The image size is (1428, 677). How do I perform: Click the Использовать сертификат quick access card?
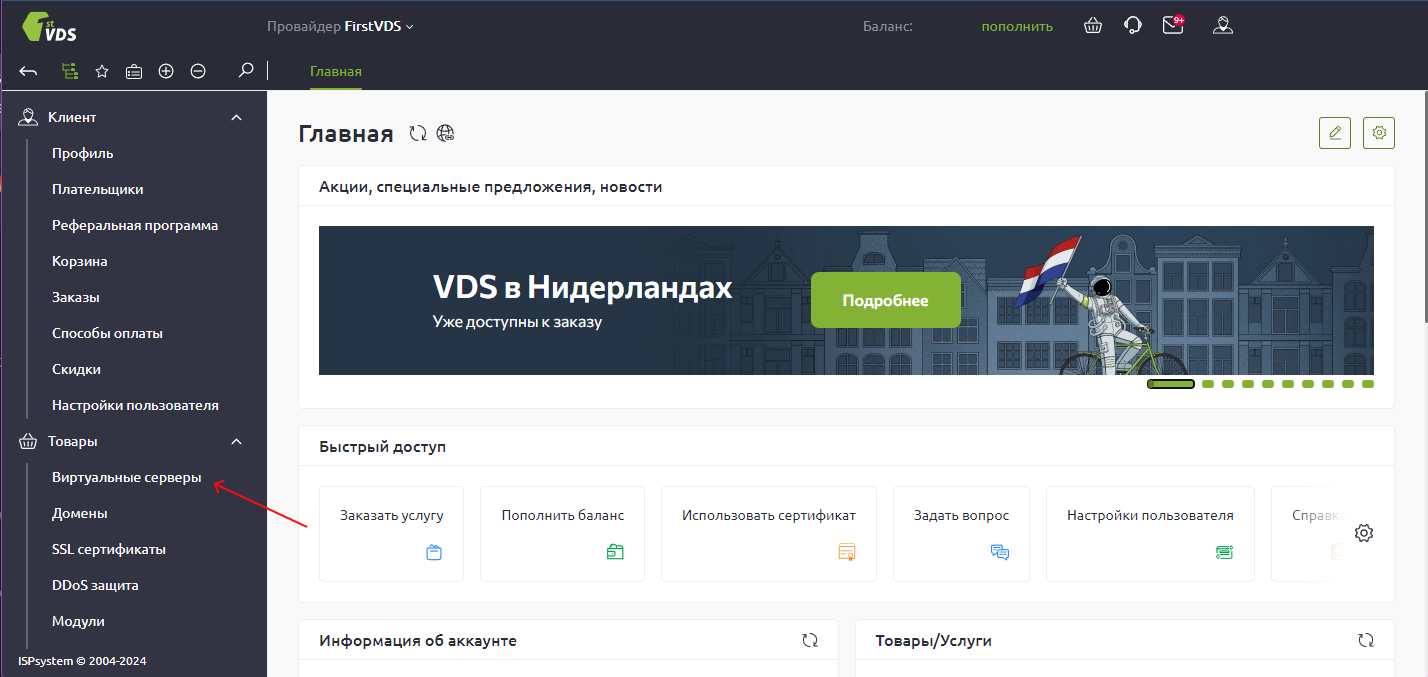click(x=769, y=534)
